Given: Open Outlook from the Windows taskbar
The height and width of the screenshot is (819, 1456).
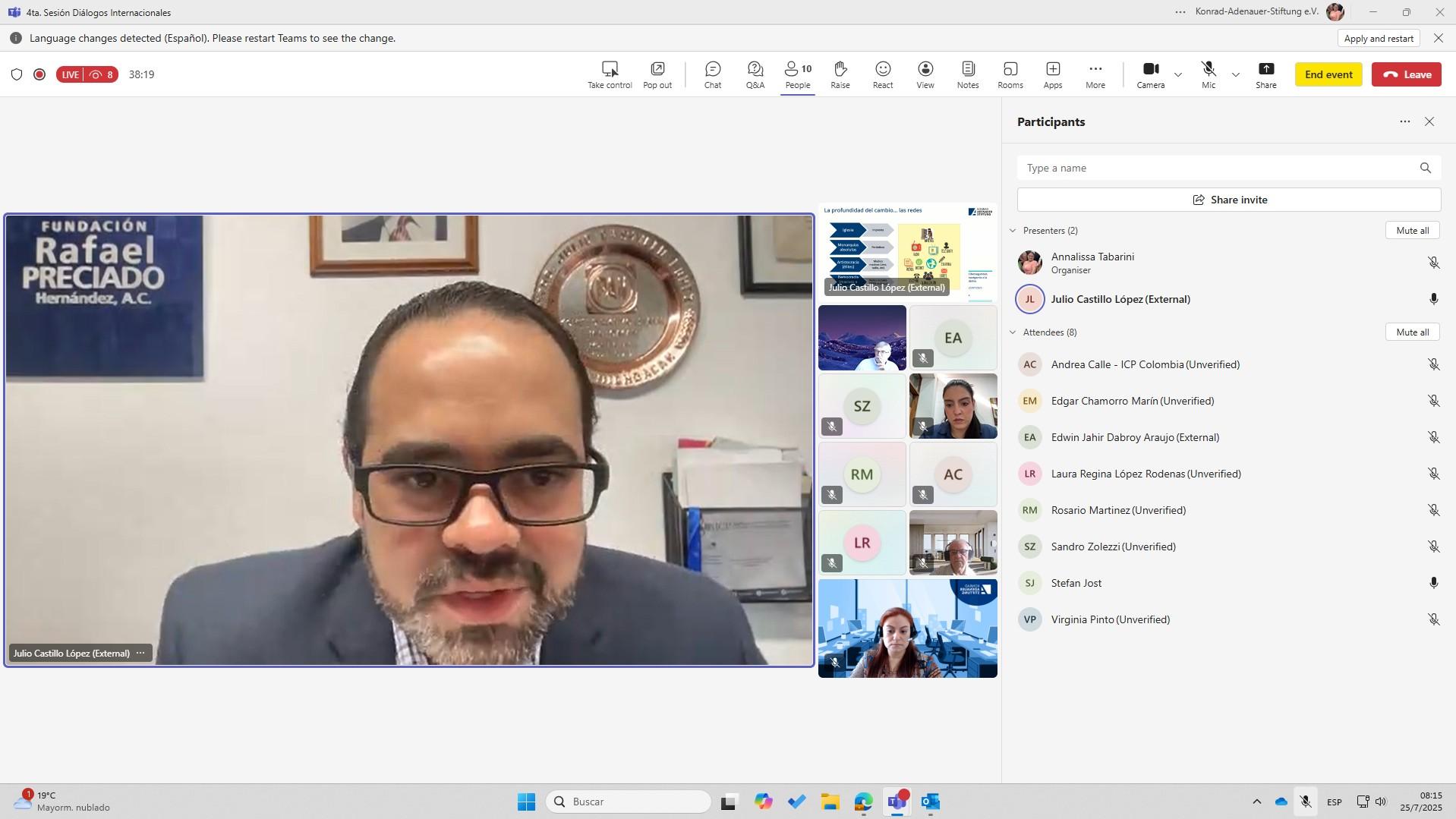Looking at the screenshot, I should point(931,802).
